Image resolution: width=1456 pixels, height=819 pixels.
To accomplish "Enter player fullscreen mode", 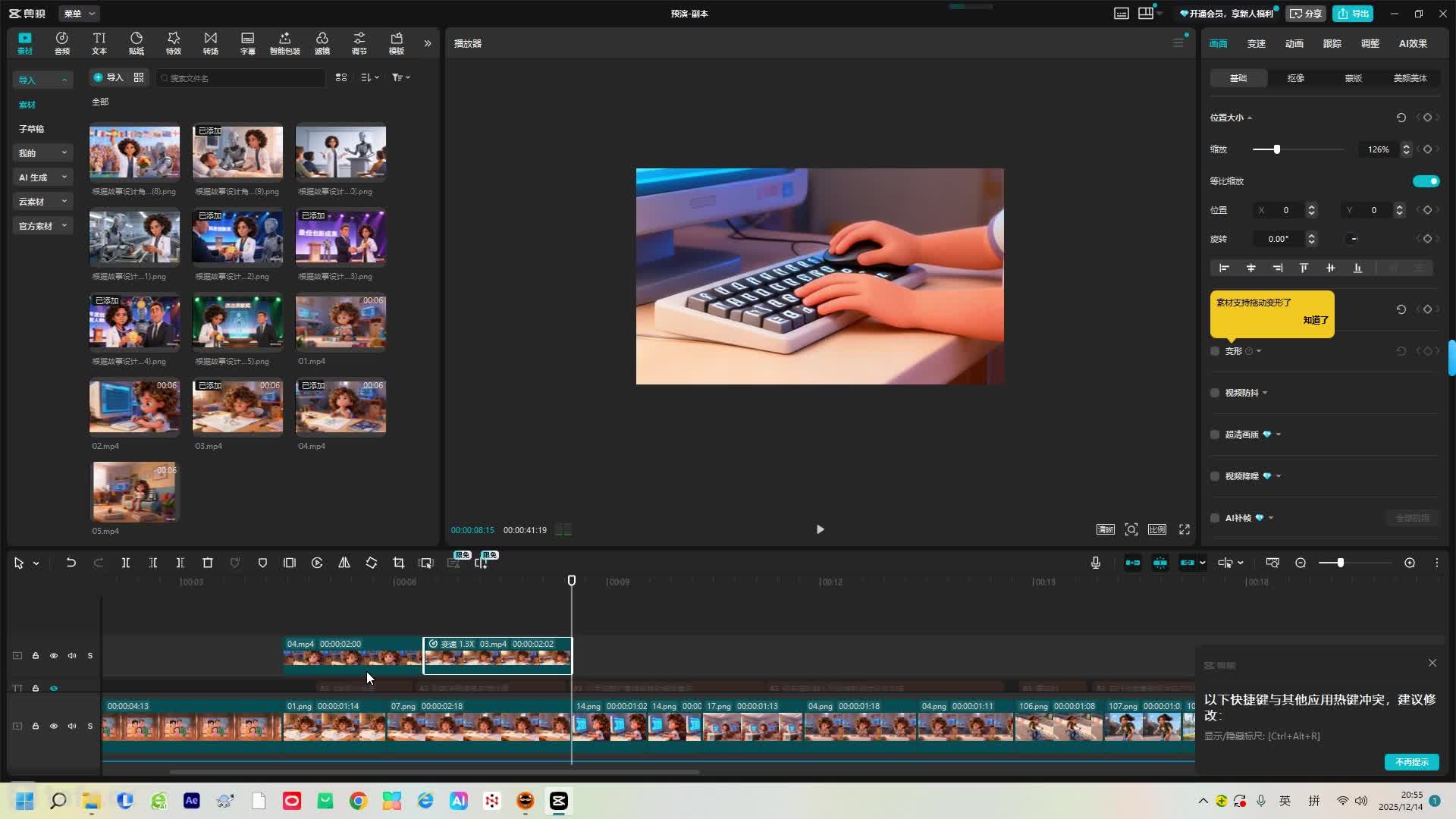I will 1185,529.
